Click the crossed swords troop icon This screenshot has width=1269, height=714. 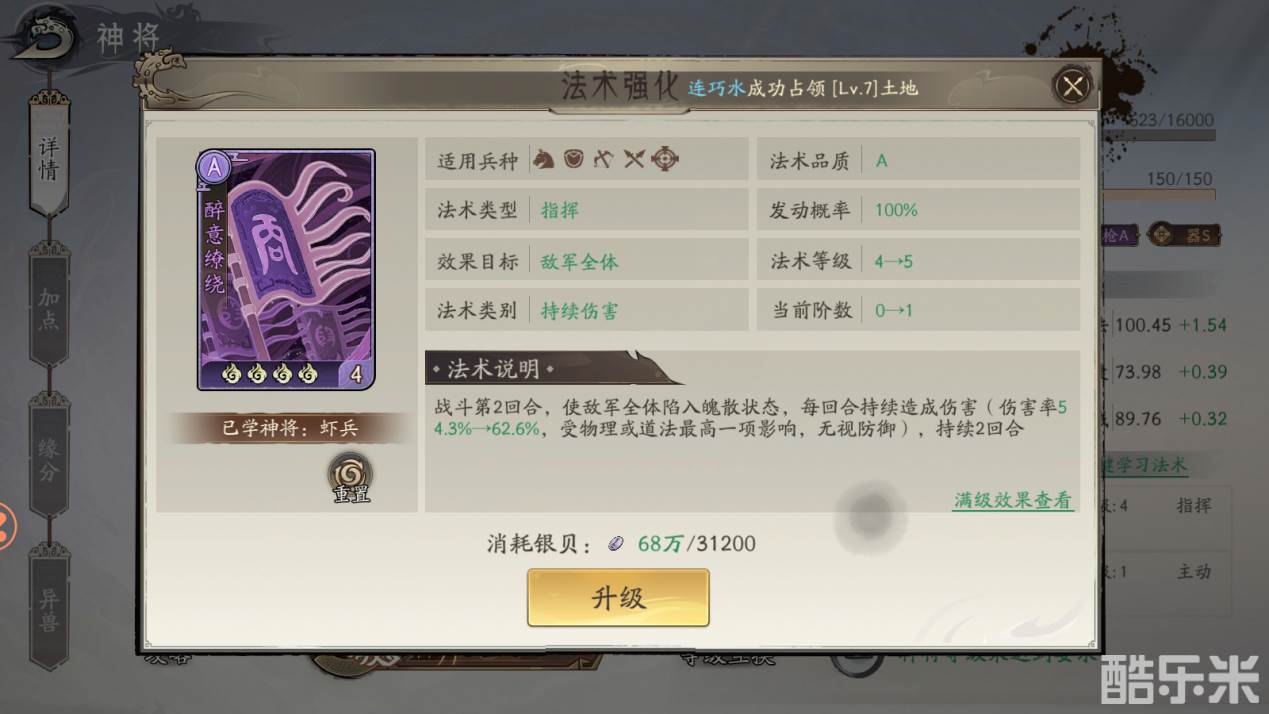coord(635,159)
